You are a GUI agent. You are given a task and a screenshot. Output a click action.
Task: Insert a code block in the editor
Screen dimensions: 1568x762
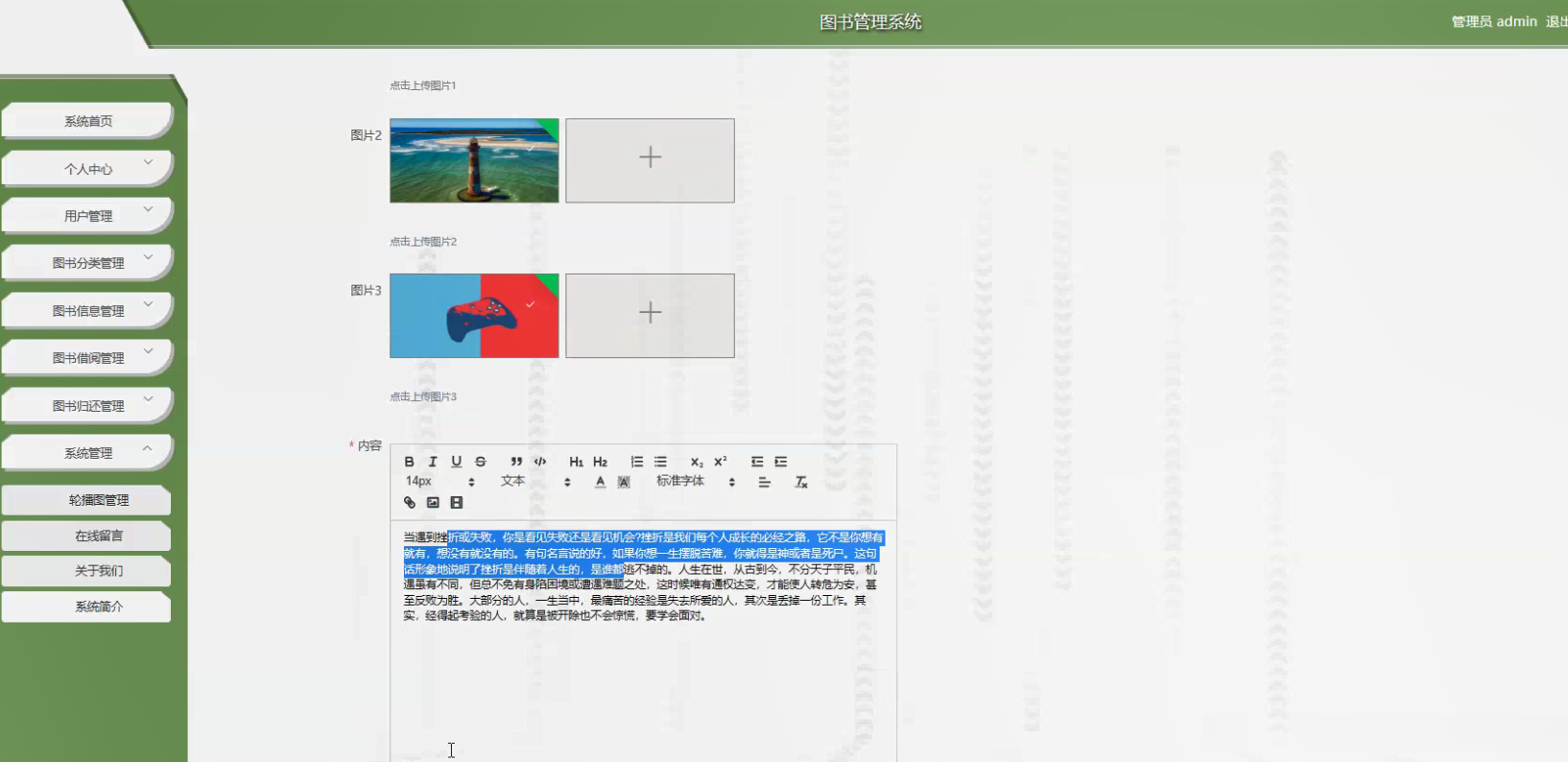click(x=540, y=462)
